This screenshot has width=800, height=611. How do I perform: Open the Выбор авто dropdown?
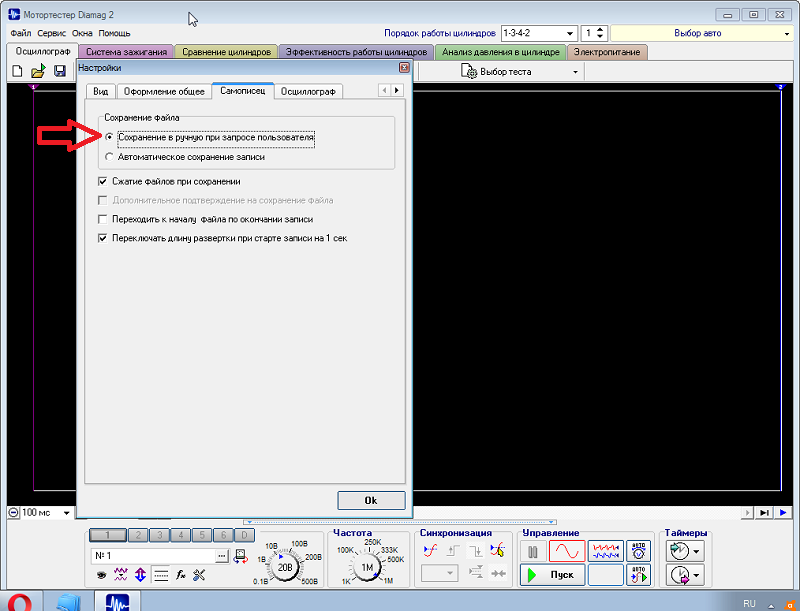(x=786, y=34)
